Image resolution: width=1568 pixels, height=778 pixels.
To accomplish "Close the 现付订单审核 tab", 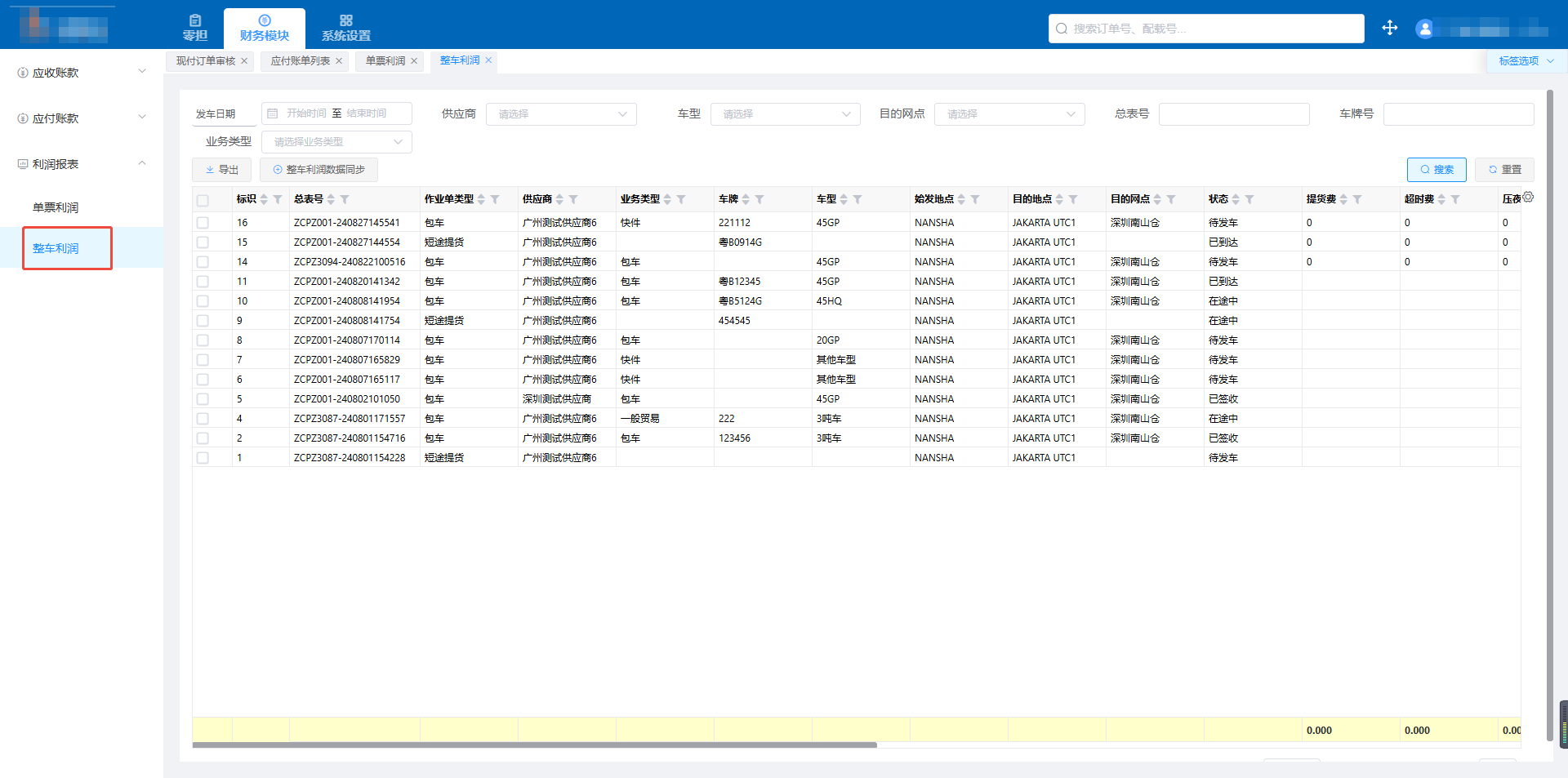I will point(244,61).
